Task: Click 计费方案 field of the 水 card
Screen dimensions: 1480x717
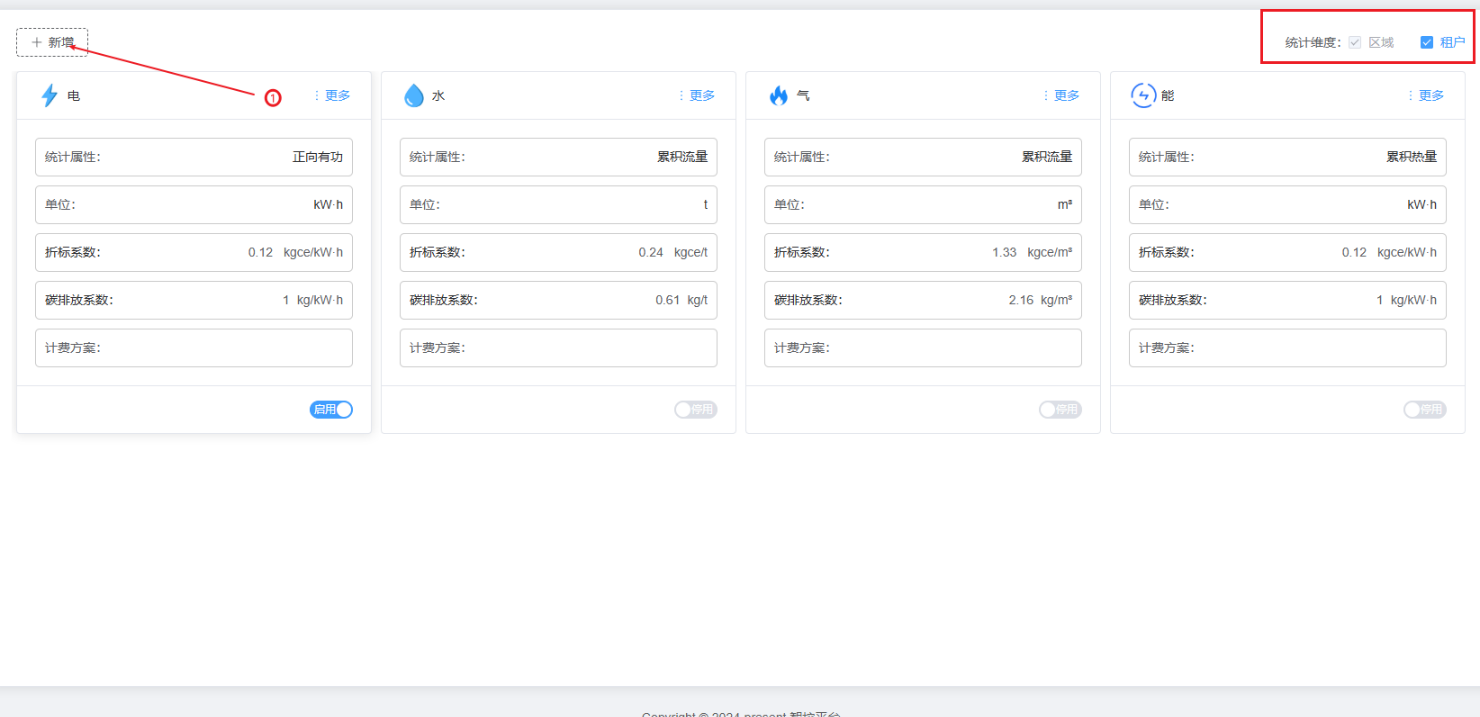Action: 559,348
